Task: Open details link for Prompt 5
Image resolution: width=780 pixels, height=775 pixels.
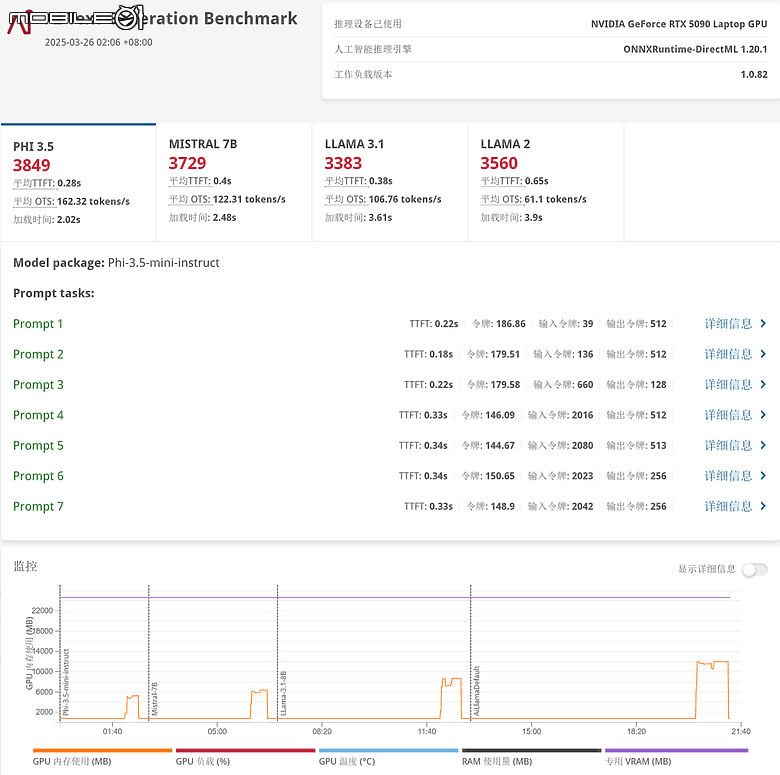Action: [x=728, y=445]
